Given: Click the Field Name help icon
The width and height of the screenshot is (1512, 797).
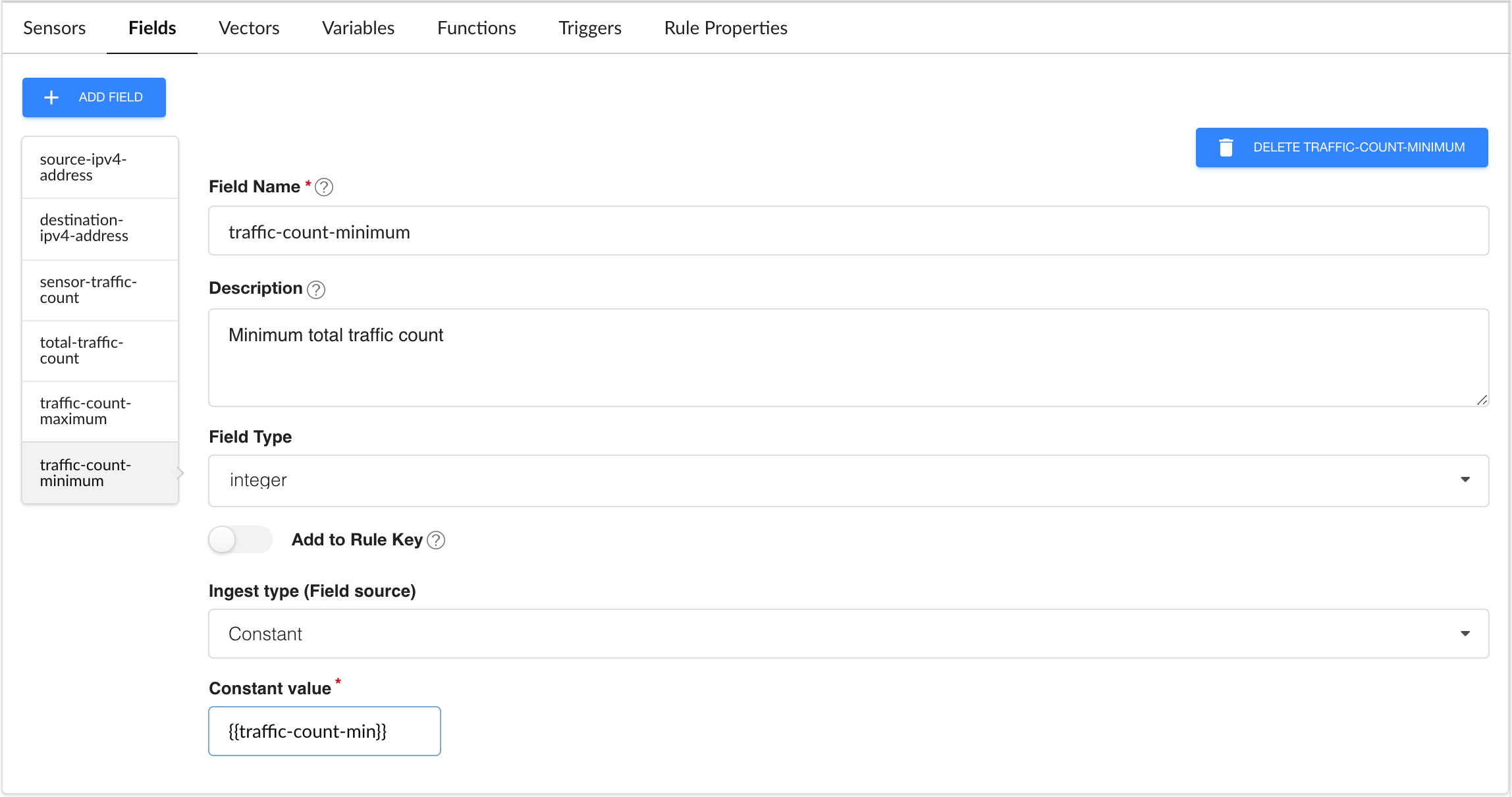Looking at the screenshot, I should point(324,187).
